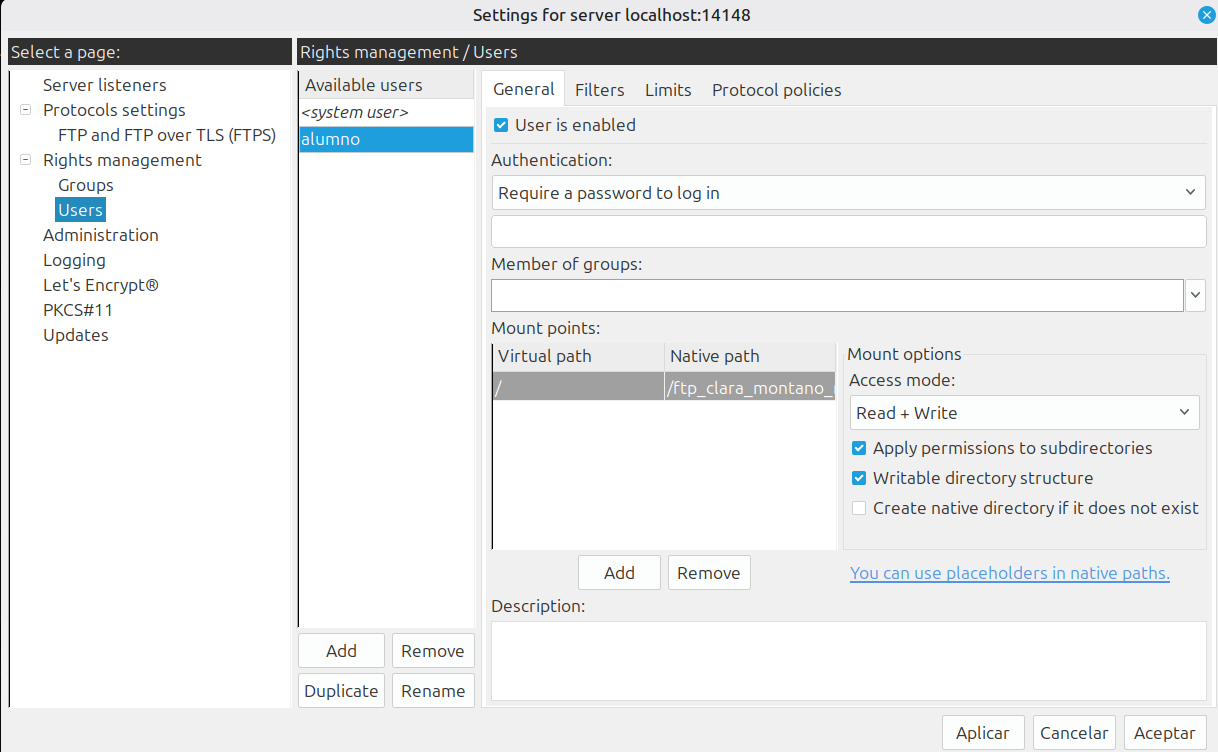Switch to the Limits tab
This screenshot has width=1218, height=752.
coord(668,90)
